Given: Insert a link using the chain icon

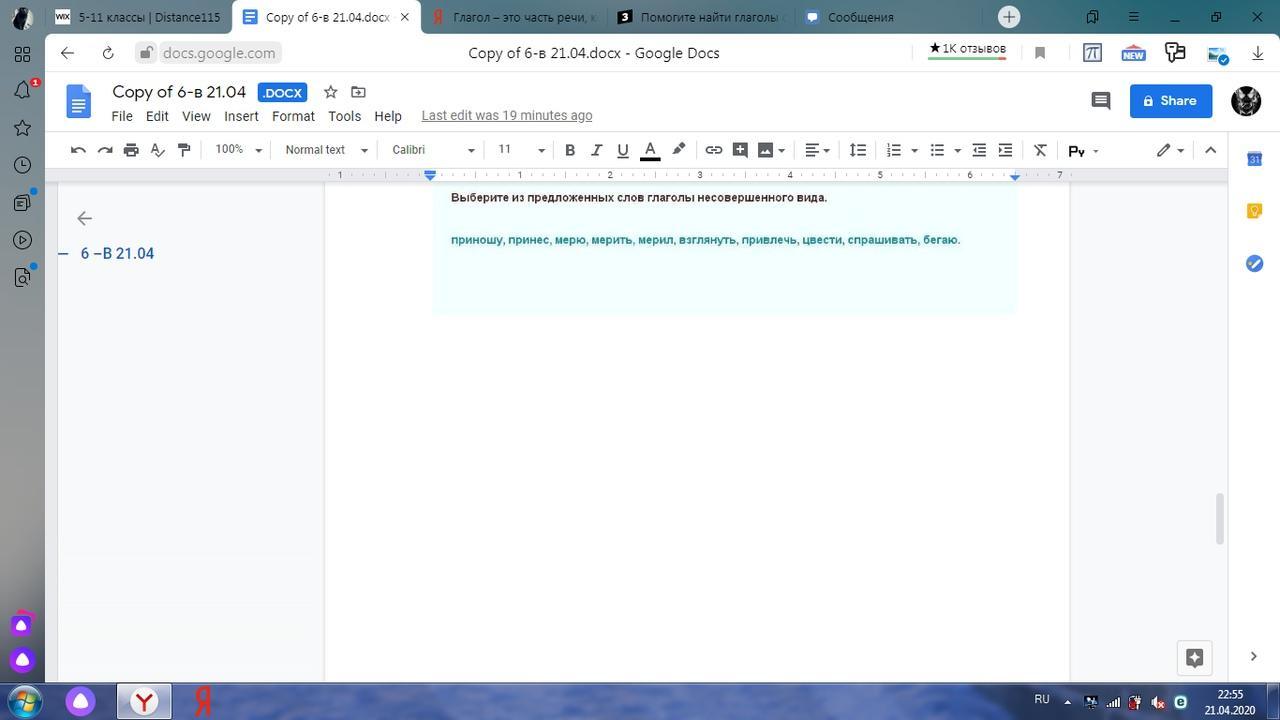Looking at the screenshot, I should [x=713, y=150].
